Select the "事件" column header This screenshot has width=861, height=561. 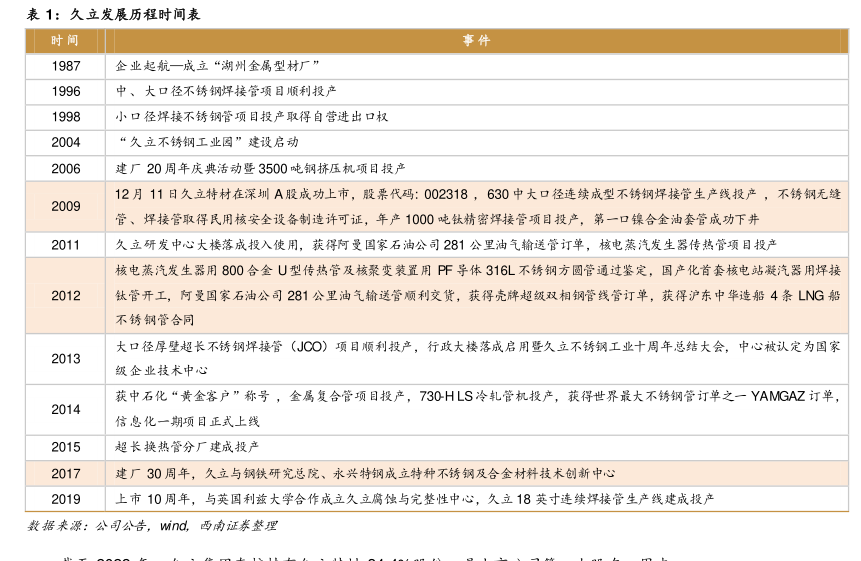tap(476, 40)
